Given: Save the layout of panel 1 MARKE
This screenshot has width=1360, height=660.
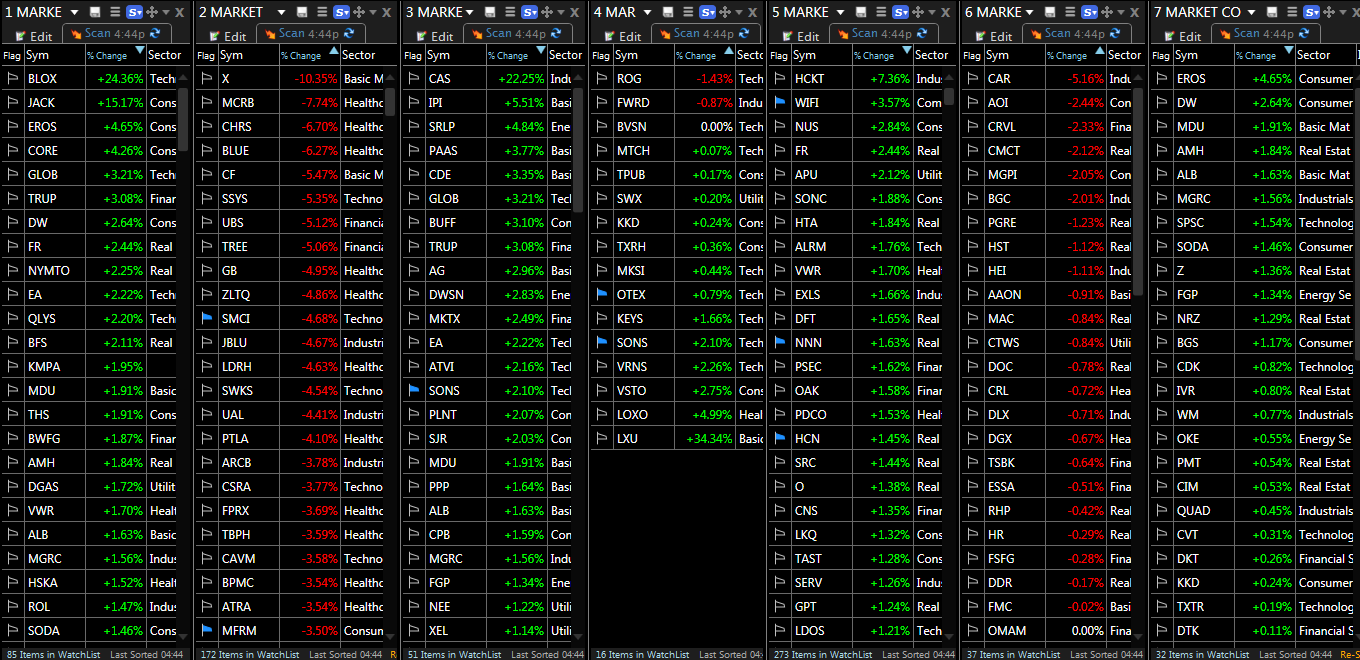Looking at the screenshot, I should click(94, 12).
